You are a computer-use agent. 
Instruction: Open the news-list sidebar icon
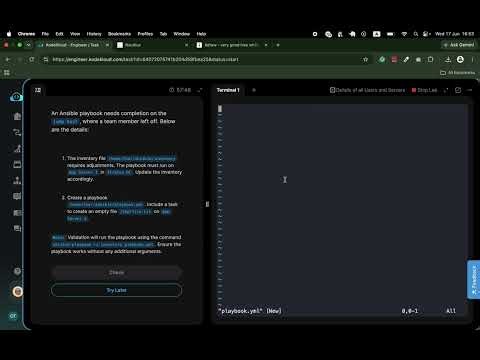click(x=17, y=212)
